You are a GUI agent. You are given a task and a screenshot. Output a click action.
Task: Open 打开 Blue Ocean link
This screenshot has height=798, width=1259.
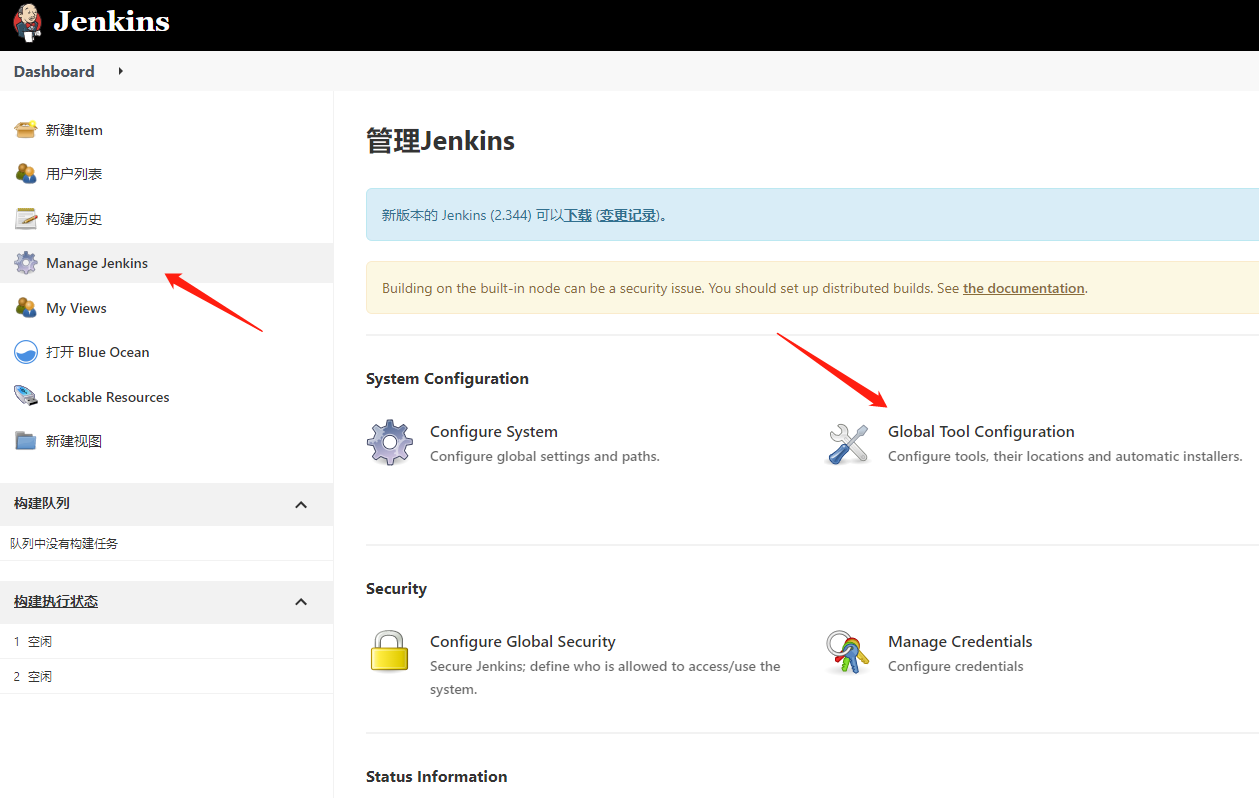point(98,352)
